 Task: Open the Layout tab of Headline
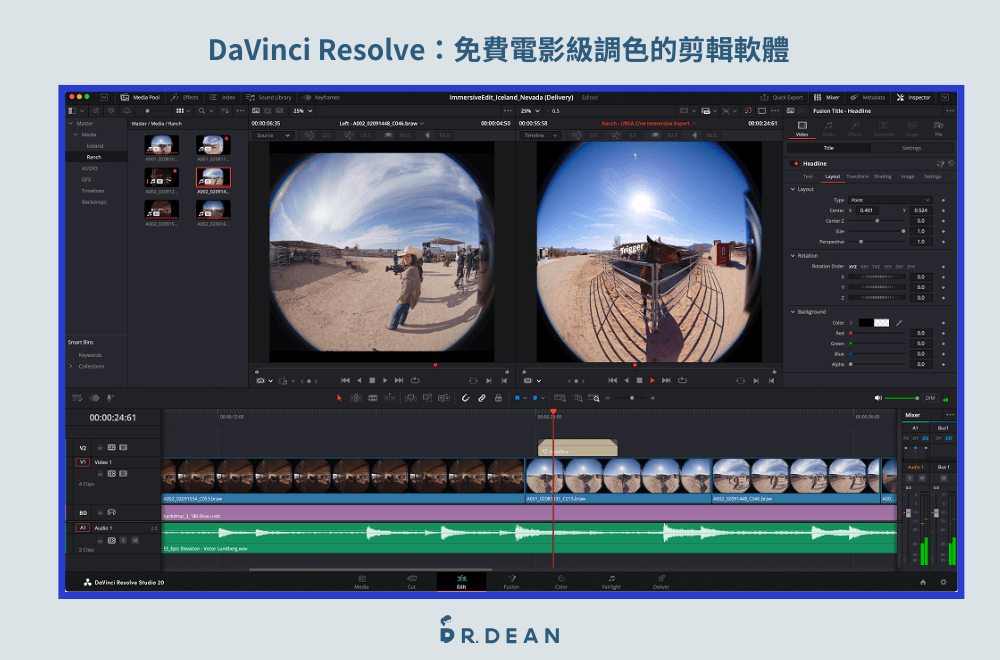(x=832, y=177)
